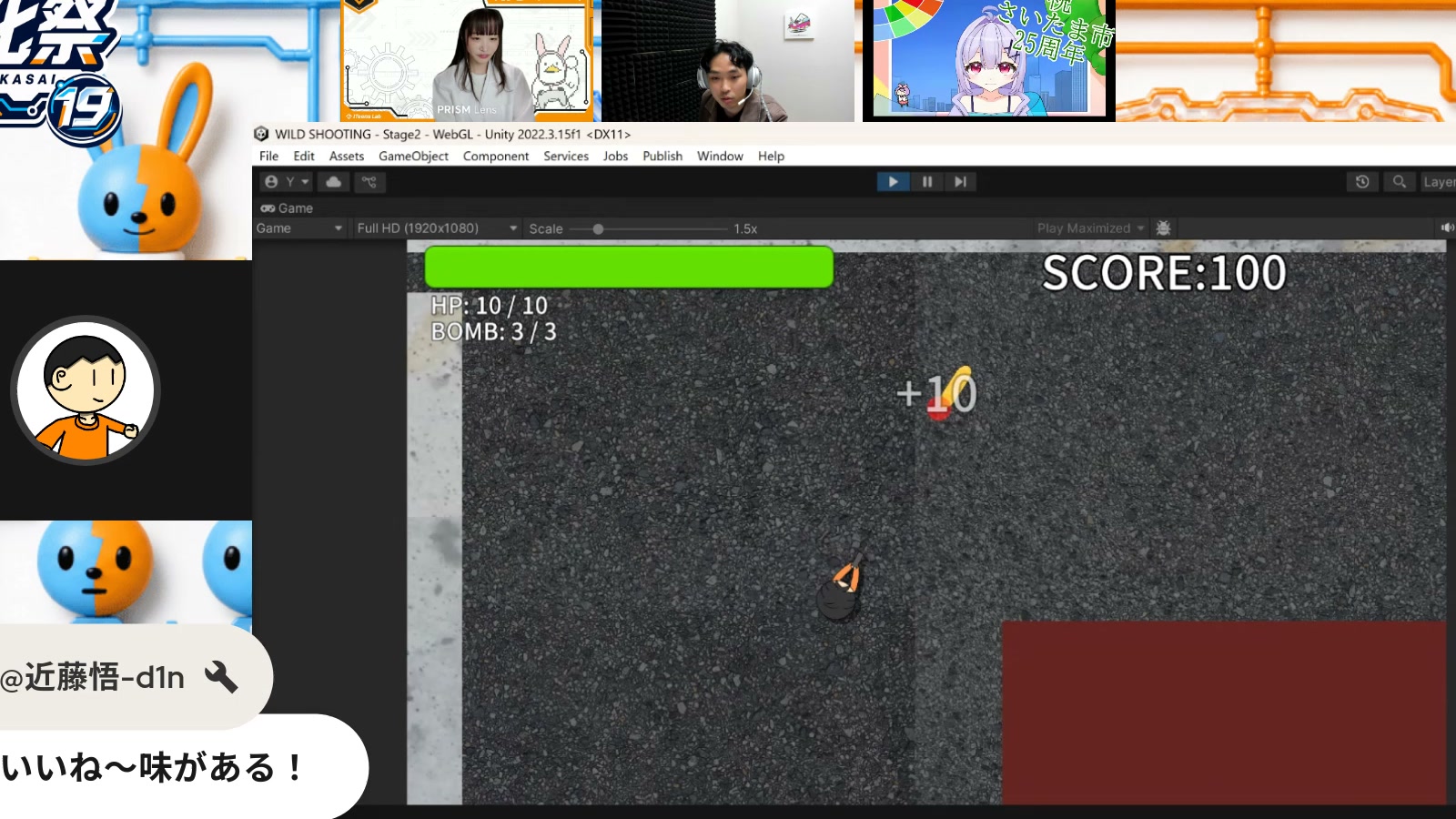Image resolution: width=1456 pixels, height=819 pixels.
Task: Toggle the mute audio speaker icon
Action: (1447, 227)
